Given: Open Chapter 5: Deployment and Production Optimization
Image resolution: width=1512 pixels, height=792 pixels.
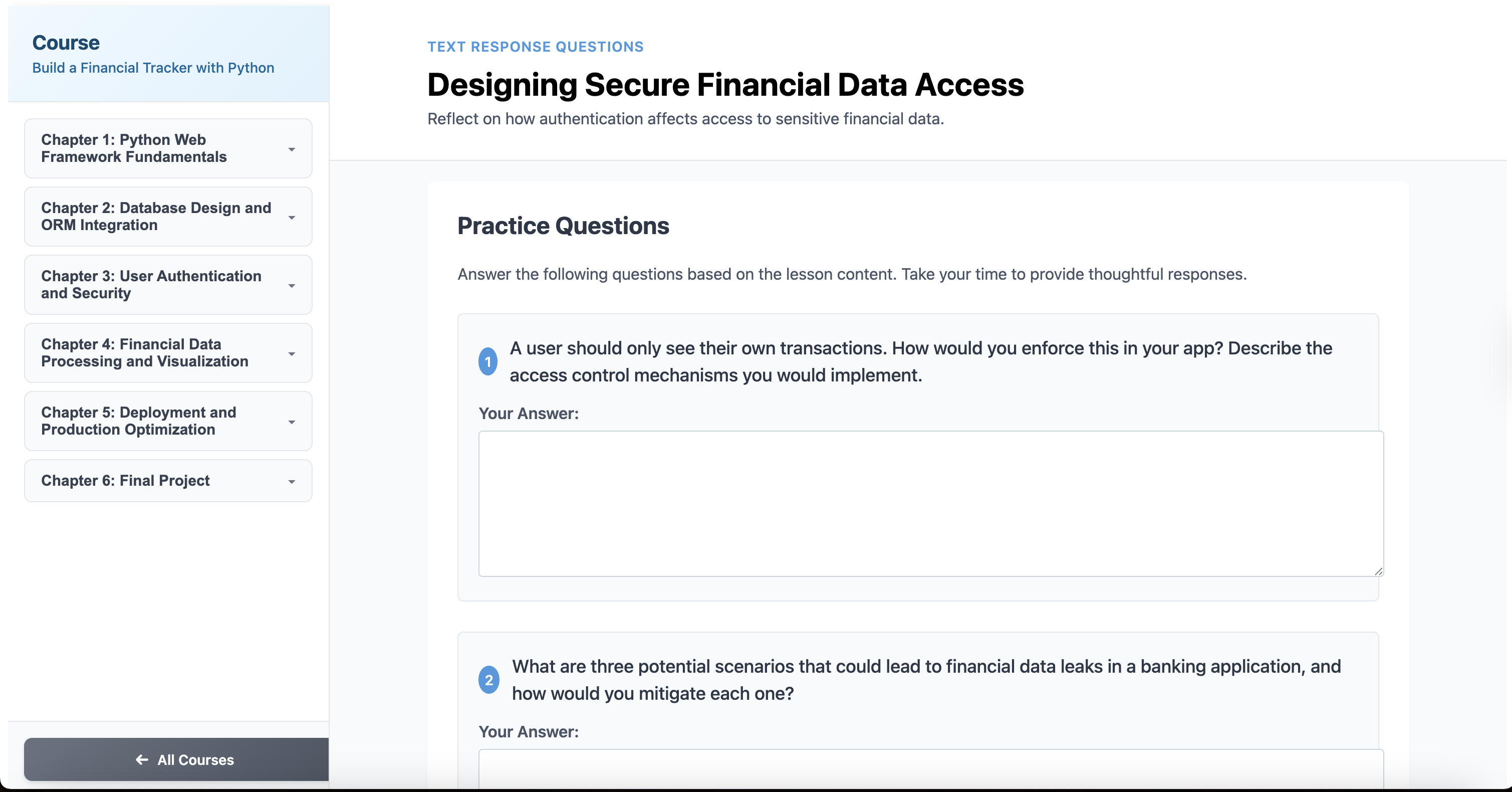Looking at the screenshot, I should [x=138, y=421].
